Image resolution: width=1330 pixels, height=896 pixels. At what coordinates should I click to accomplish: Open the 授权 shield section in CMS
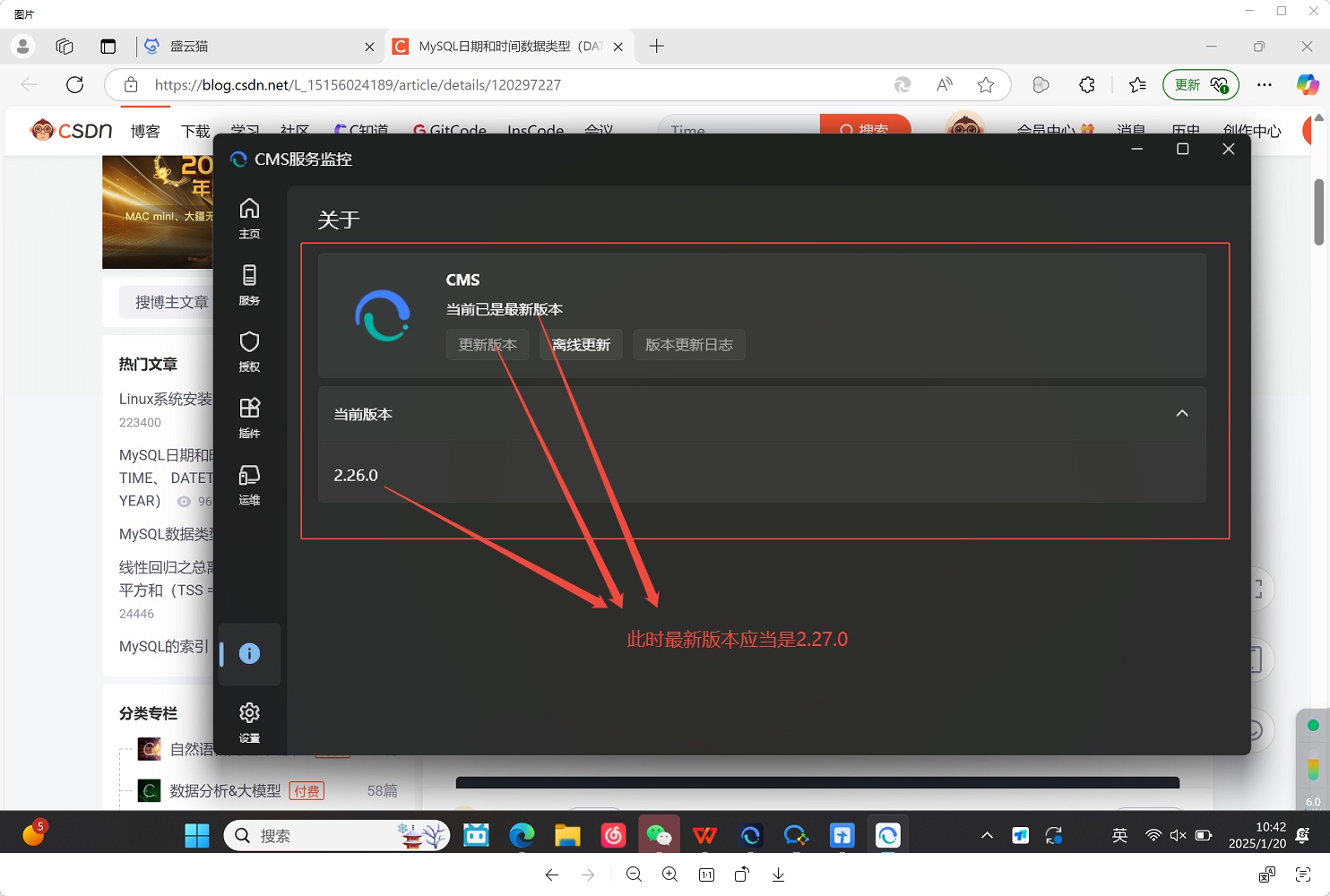tap(249, 351)
